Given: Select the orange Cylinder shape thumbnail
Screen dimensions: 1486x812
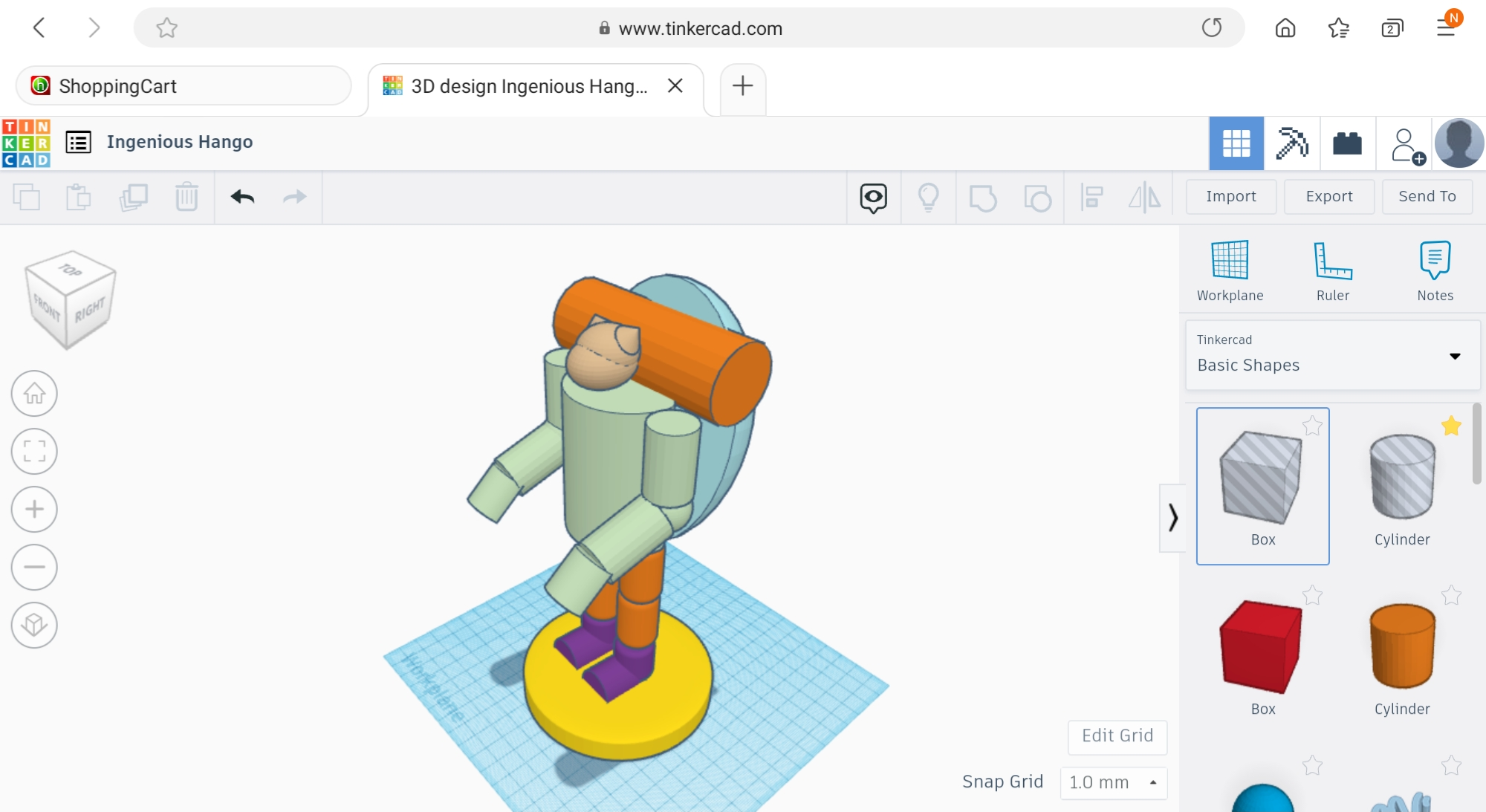Looking at the screenshot, I should tap(1401, 645).
